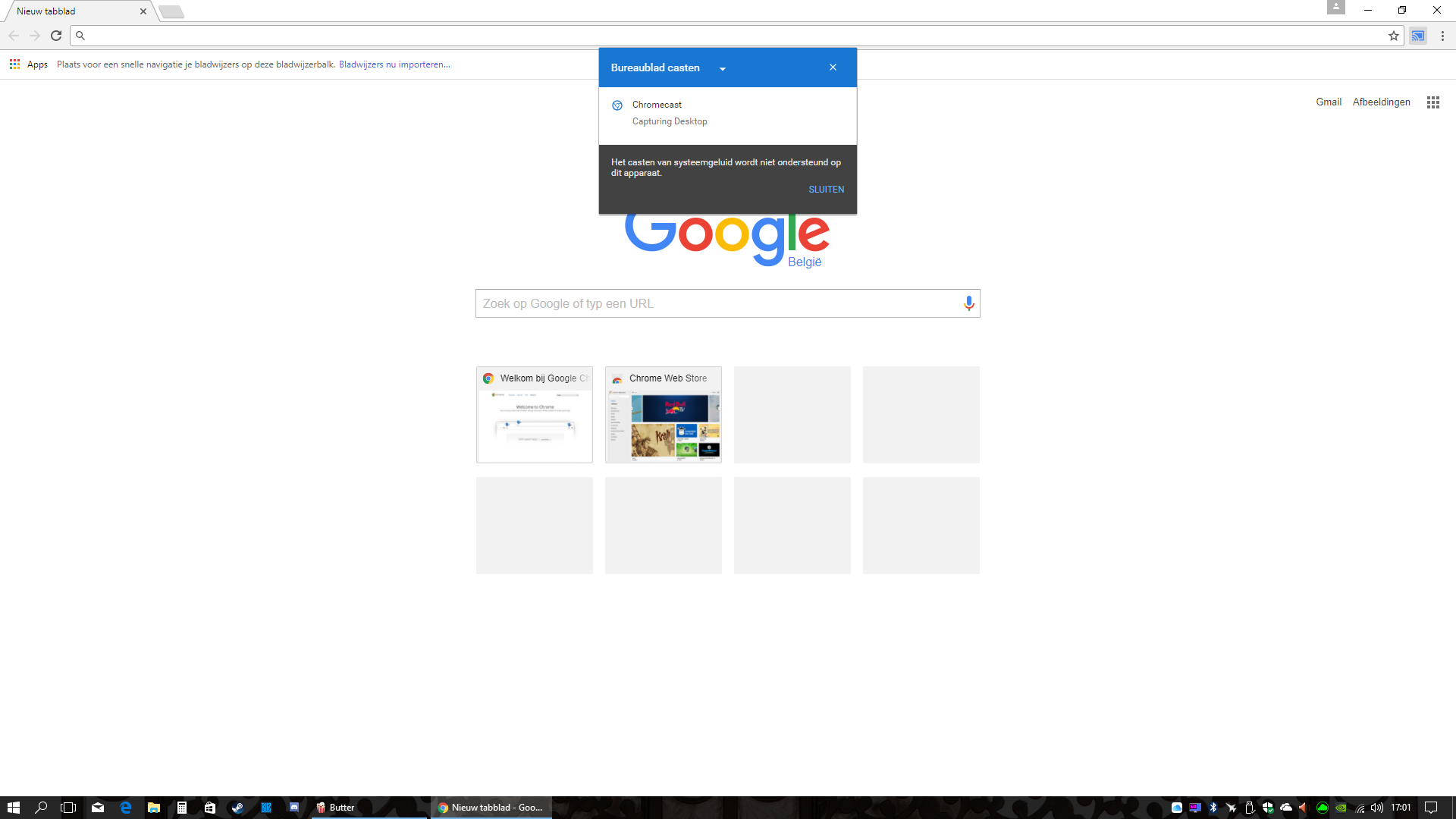
Task: Close the cast dialog with the X
Action: [833, 67]
